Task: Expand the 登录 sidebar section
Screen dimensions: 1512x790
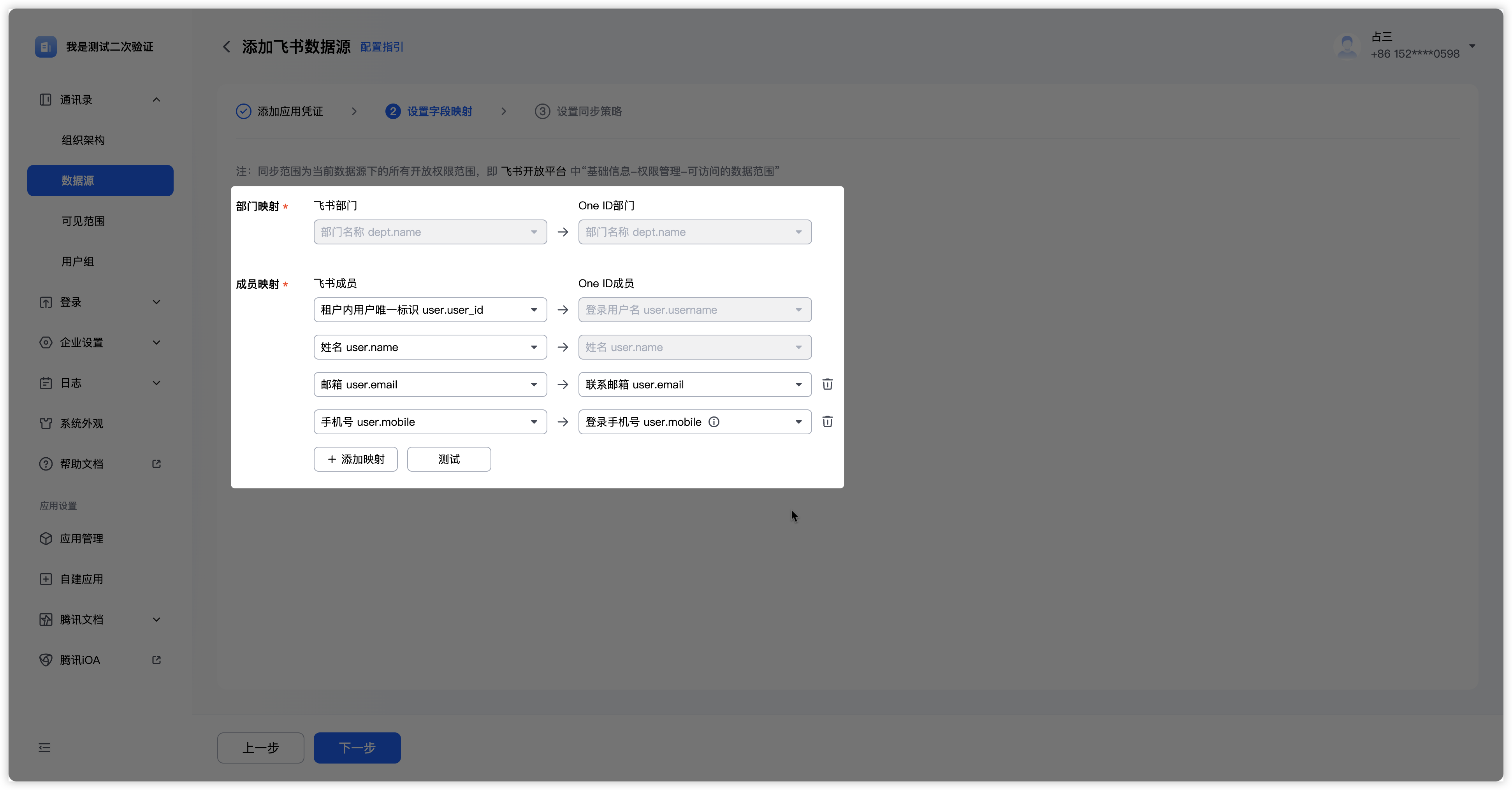Action: (156, 302)
